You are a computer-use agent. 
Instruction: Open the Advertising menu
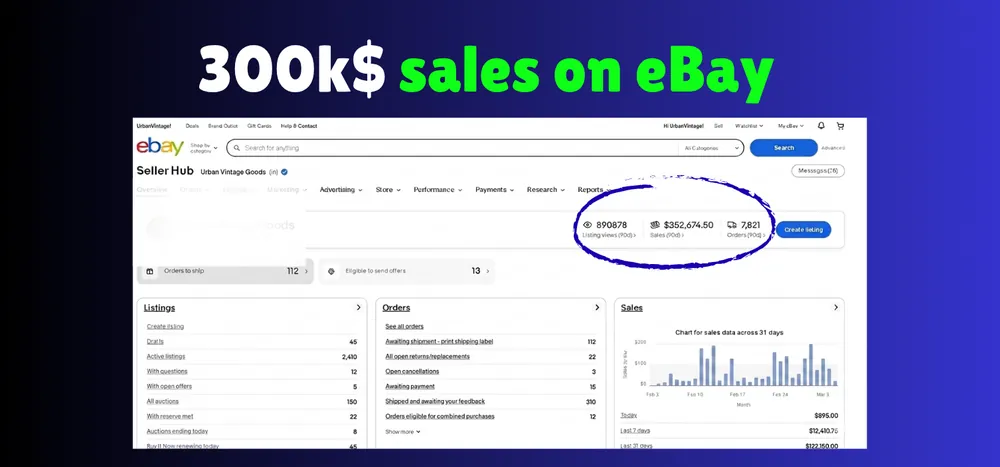pos(341,189)
